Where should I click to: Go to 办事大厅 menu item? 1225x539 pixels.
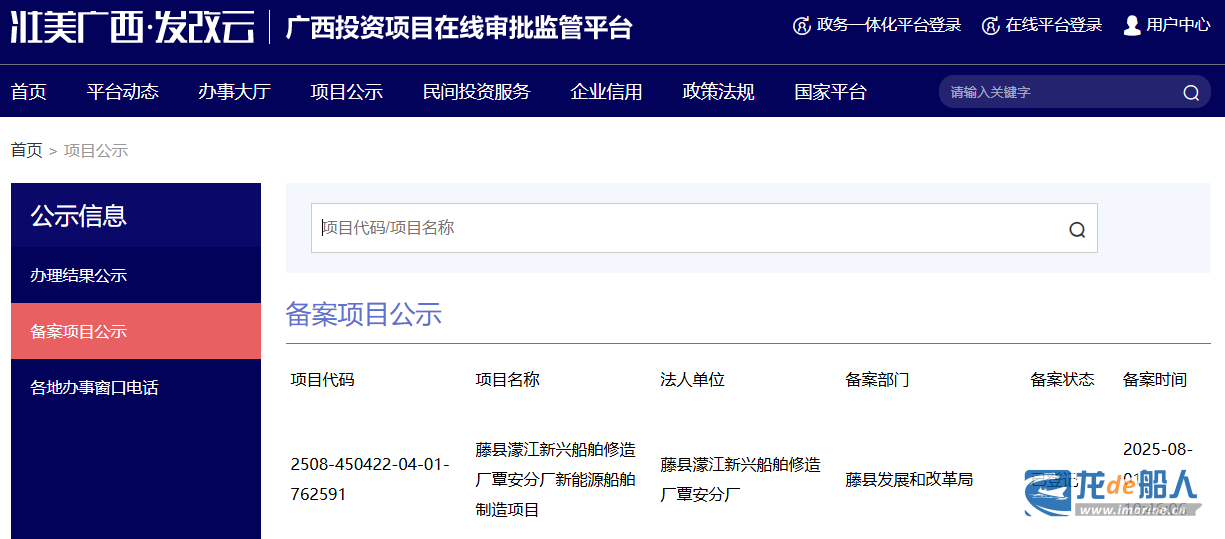(234, 92)
